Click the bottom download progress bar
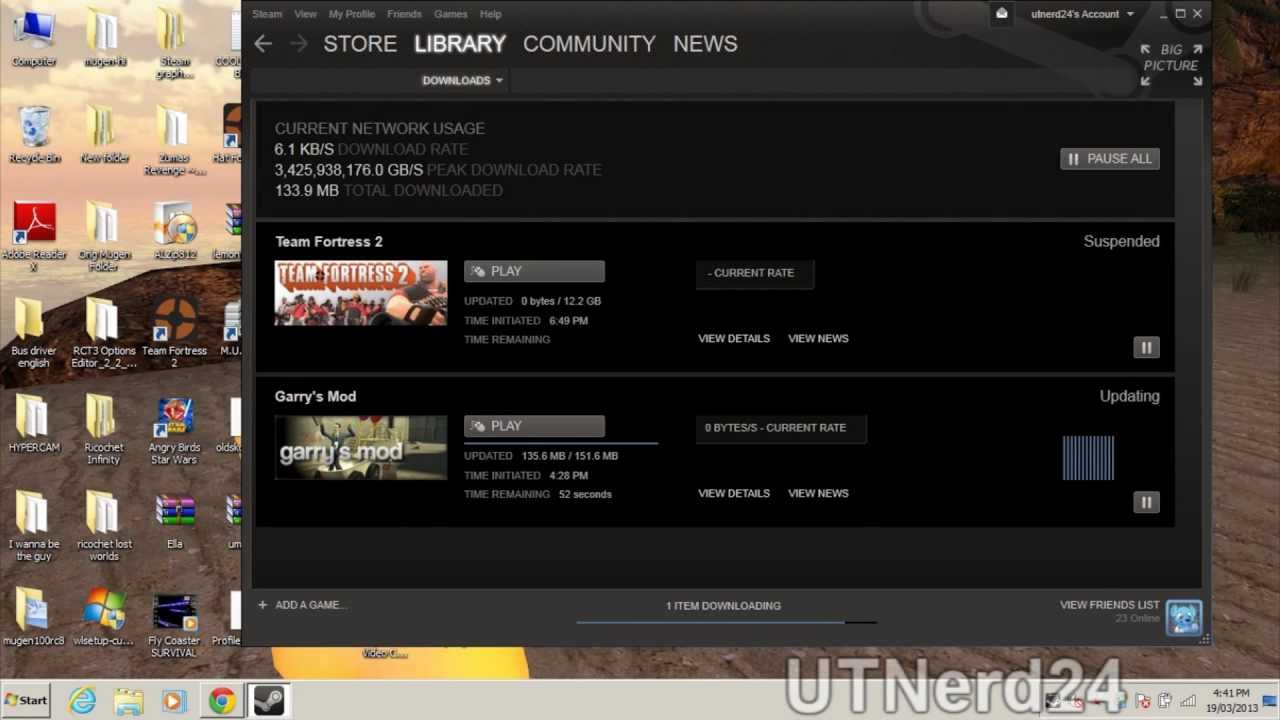Image resolution: width=1280 pixels, height=720 pixels. pyautogui.click(x=726, y=622)
